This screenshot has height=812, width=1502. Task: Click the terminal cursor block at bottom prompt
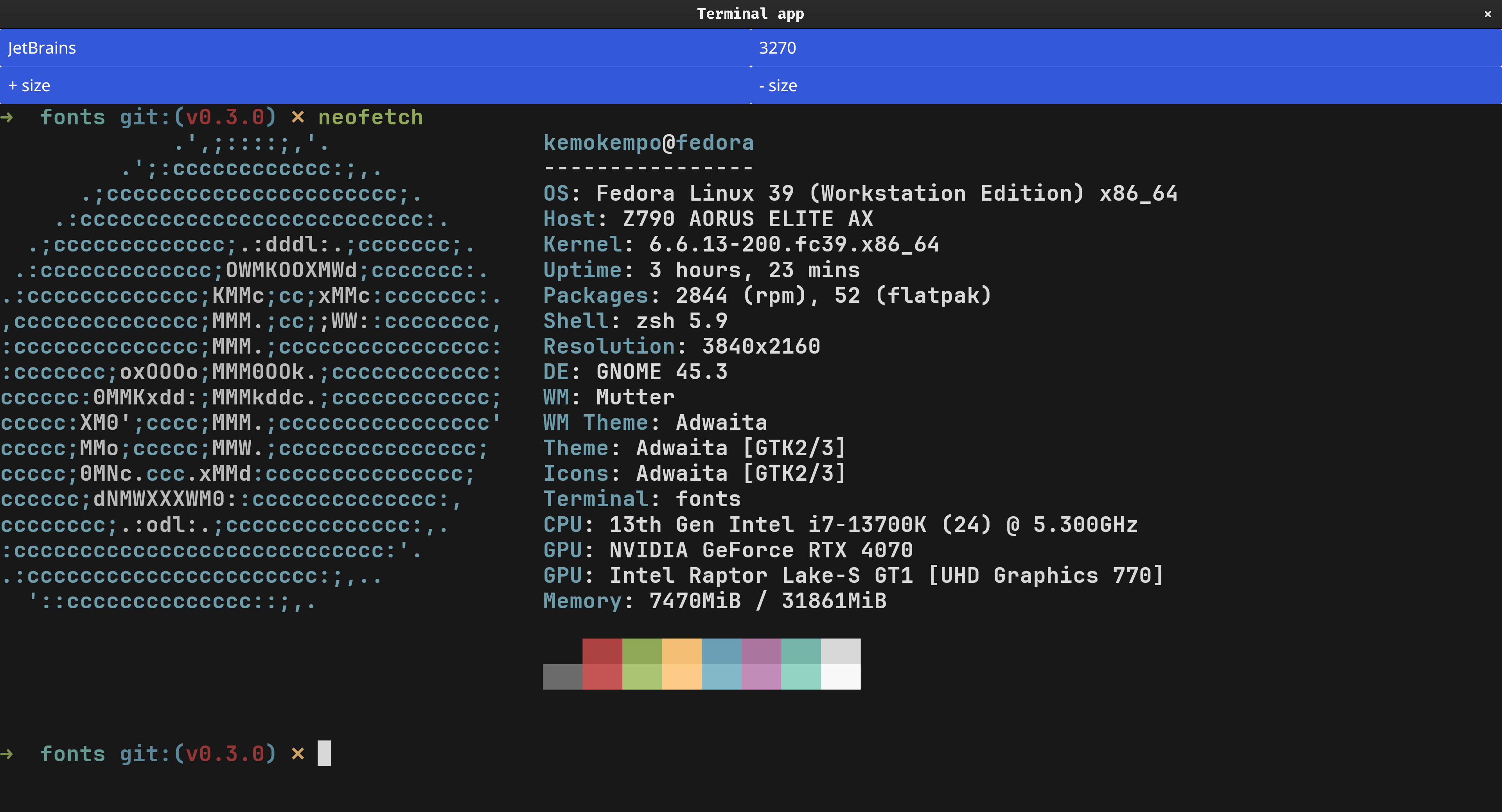[324, 753]
